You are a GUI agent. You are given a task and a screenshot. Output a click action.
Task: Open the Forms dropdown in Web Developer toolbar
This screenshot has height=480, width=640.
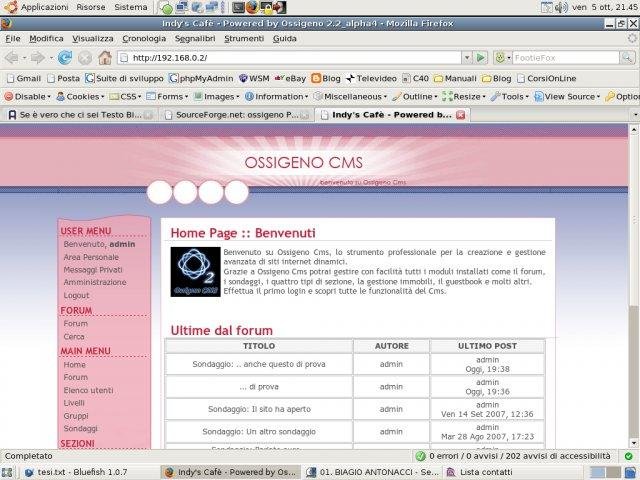(167, 97)
